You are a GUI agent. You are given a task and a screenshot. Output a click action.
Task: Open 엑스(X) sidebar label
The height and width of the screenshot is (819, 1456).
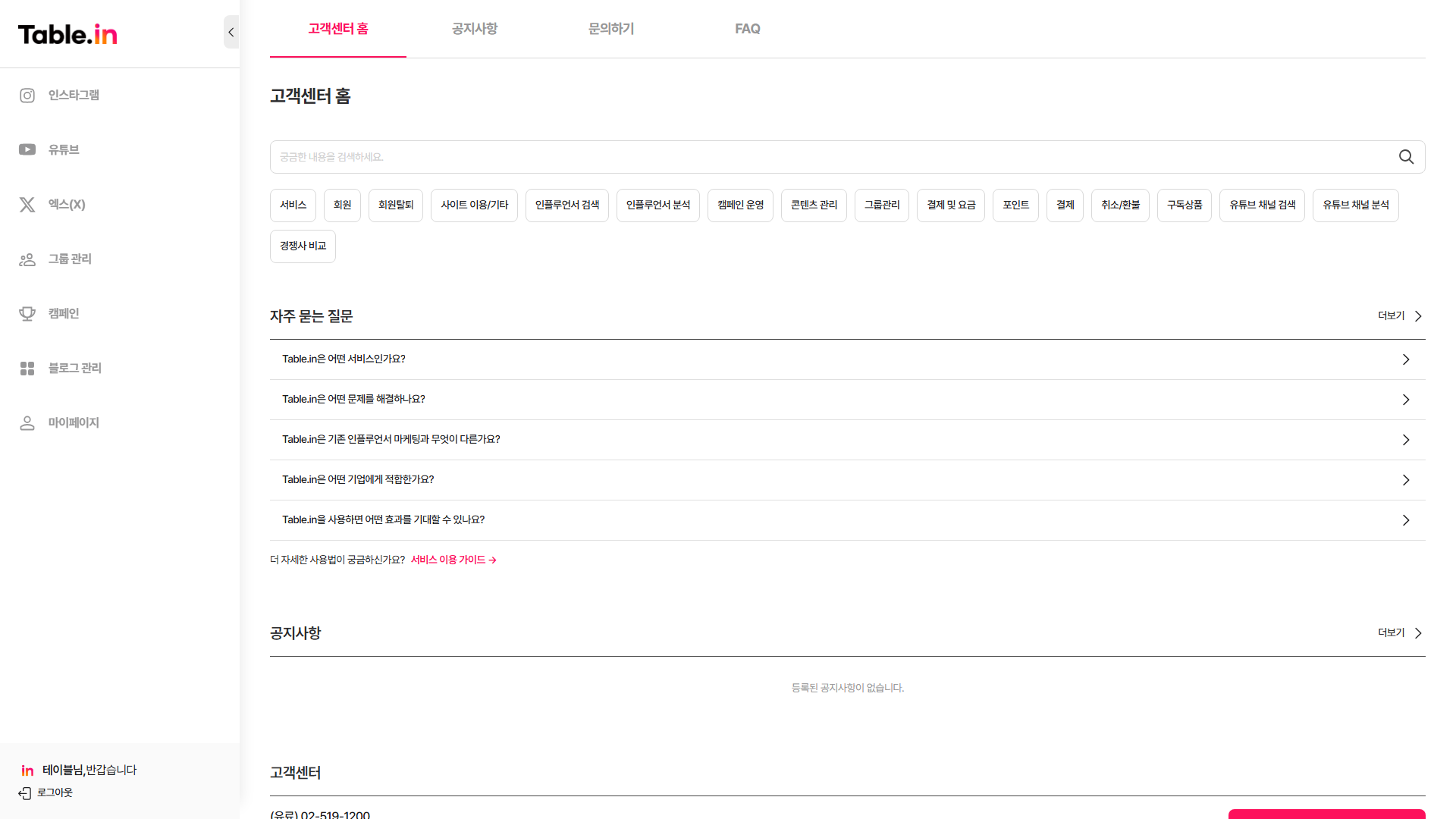coord(67,205)
